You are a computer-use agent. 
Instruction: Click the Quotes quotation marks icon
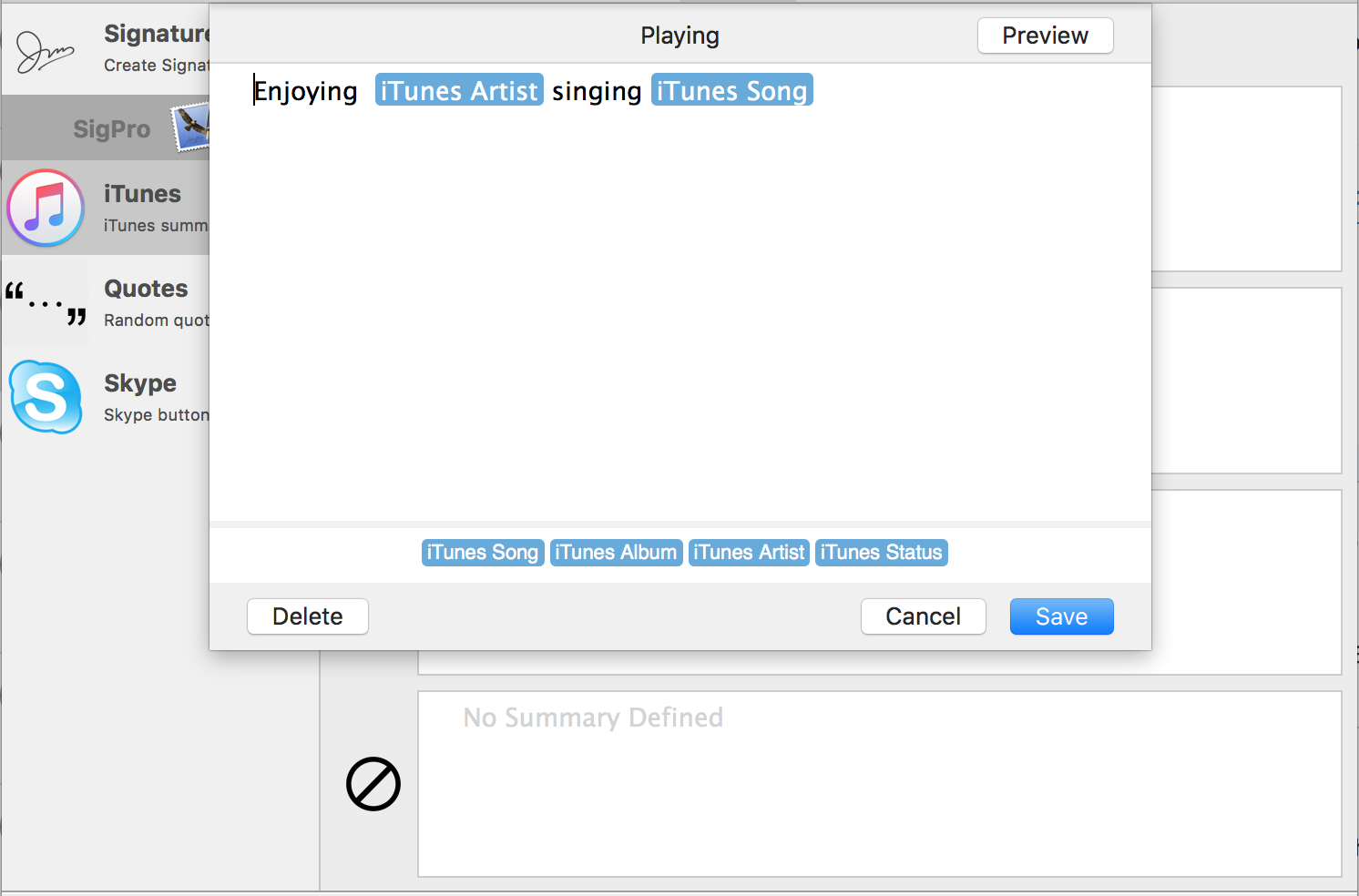46,303
